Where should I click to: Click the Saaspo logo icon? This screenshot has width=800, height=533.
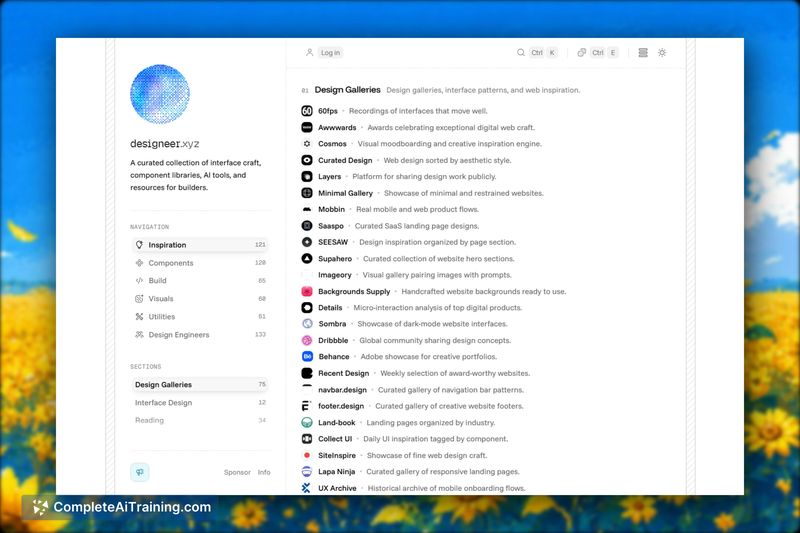click(307, 225)
